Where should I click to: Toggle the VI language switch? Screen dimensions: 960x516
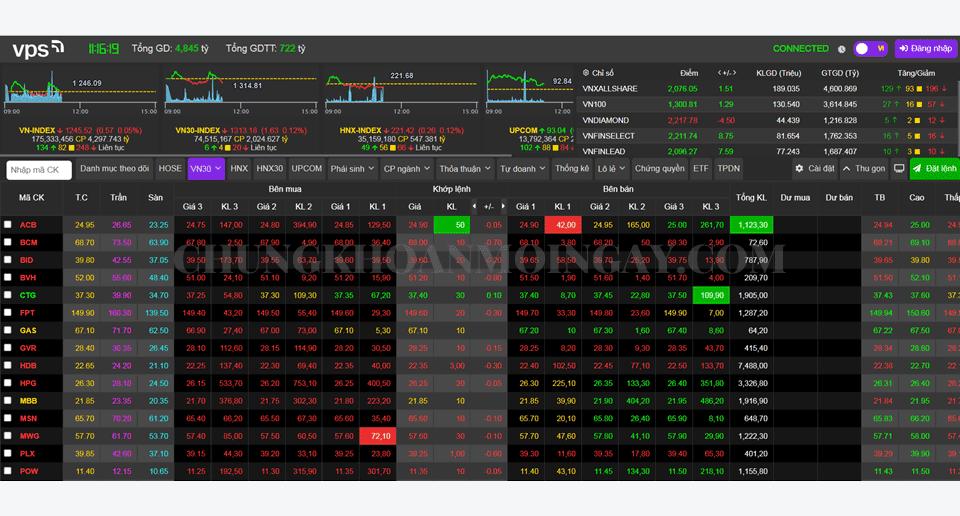[870, 49]
